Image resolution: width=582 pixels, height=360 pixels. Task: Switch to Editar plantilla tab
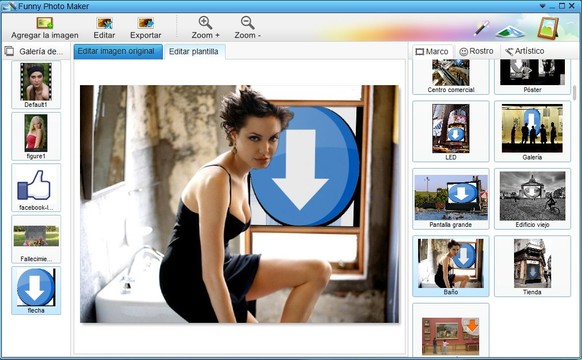click(x=194, y=52)
